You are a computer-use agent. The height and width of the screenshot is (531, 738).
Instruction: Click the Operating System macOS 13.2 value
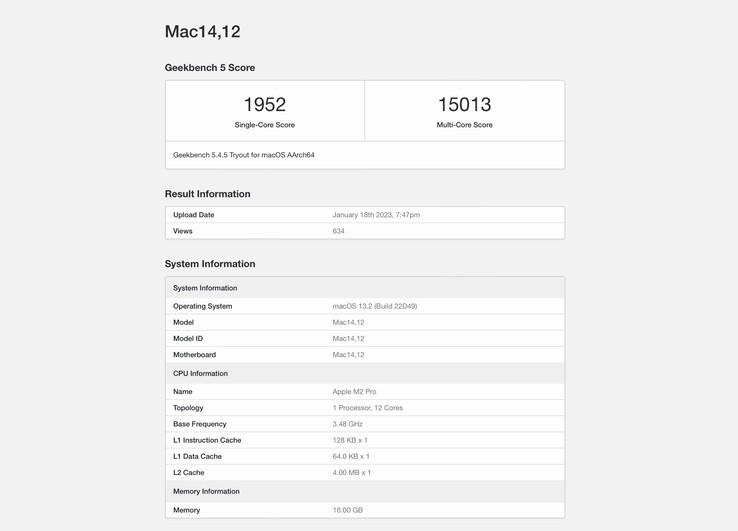[x=374, y=306]
